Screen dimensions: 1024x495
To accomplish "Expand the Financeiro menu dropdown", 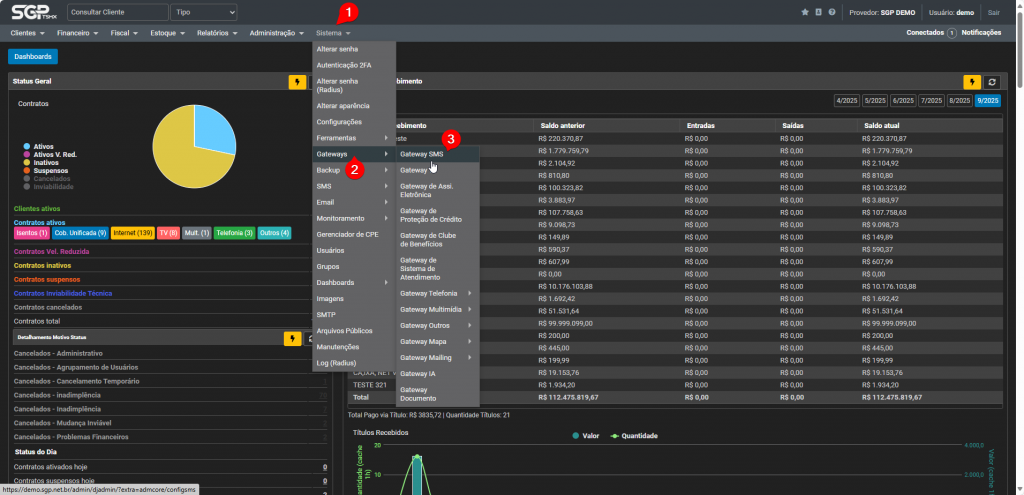I will 77,33.
